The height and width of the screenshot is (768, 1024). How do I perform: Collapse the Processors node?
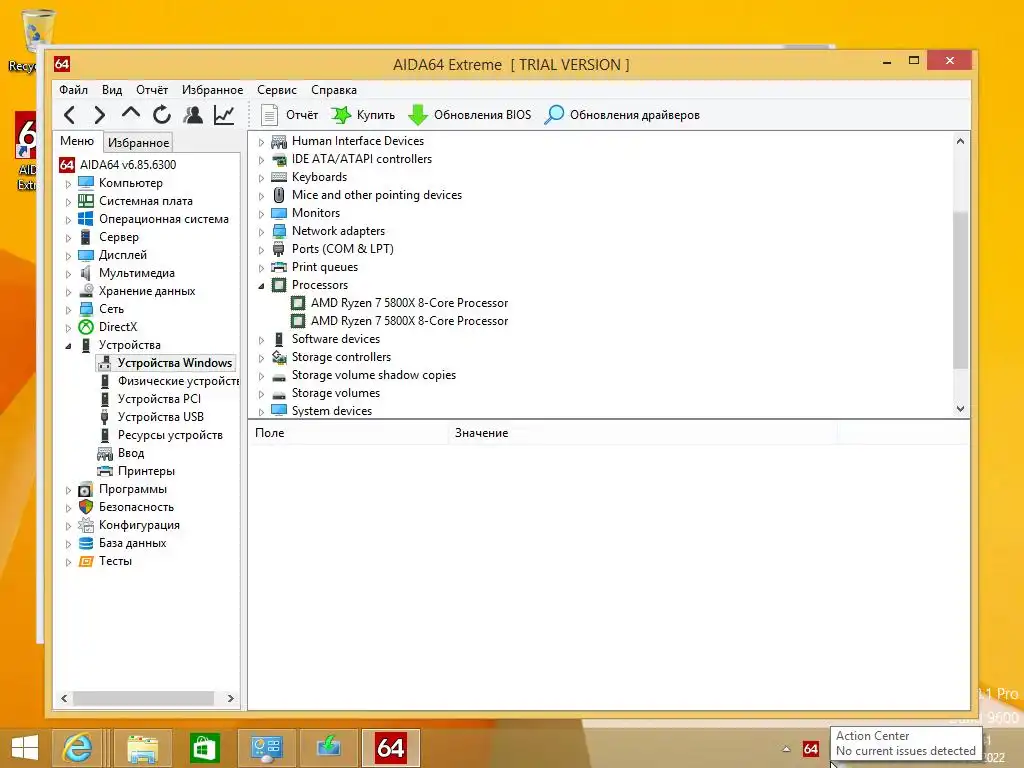pos(261,285)
